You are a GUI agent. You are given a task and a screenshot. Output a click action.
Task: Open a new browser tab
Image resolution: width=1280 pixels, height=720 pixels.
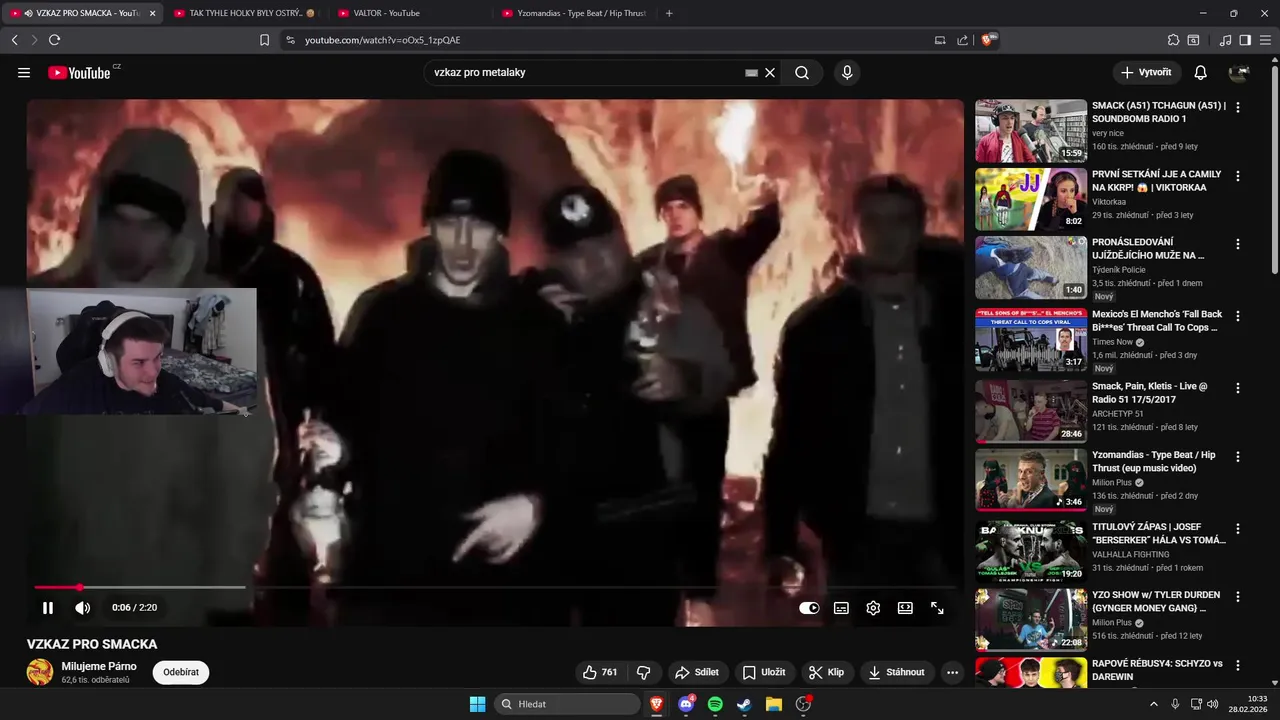pyautogui.click(x=669, y=13)
